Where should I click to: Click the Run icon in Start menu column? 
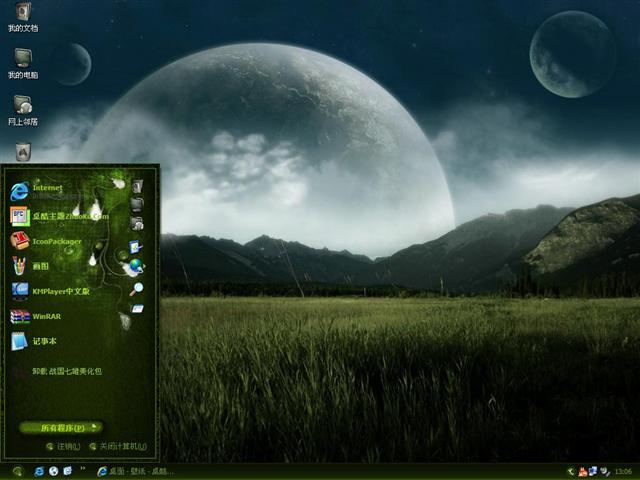pos(137,309)
